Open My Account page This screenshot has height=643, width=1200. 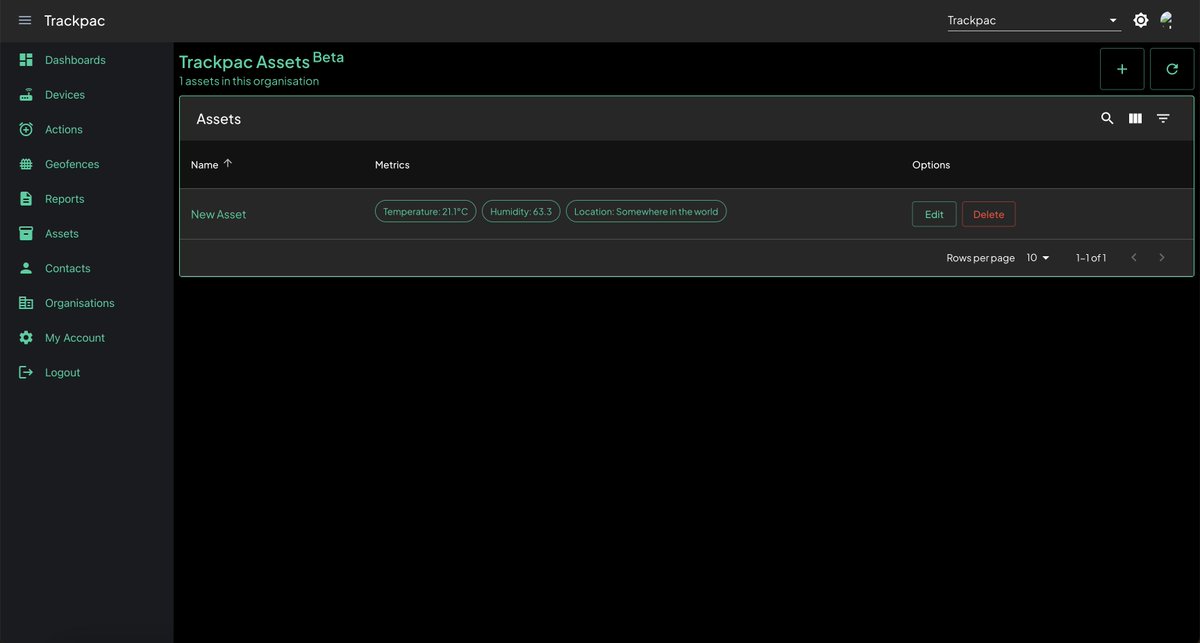[x=75, y=338]
